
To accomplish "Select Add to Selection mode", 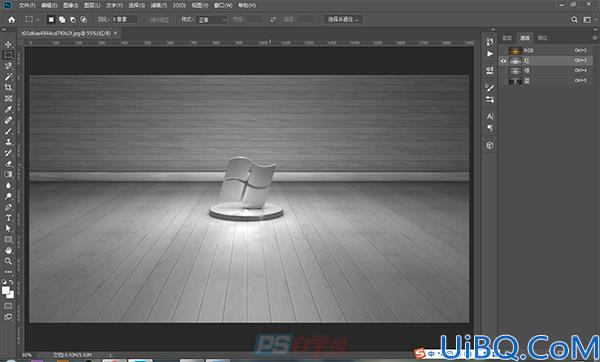I will 62,20.
